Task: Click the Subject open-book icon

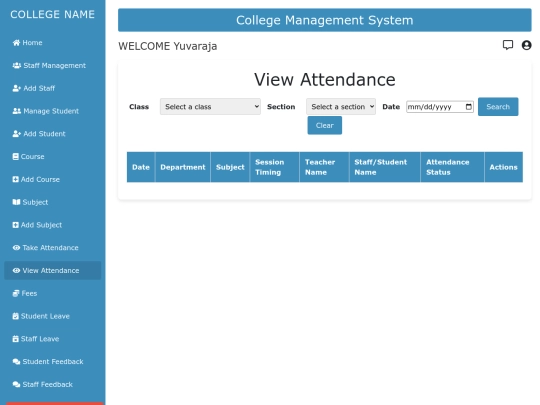Action: (16, 202)
